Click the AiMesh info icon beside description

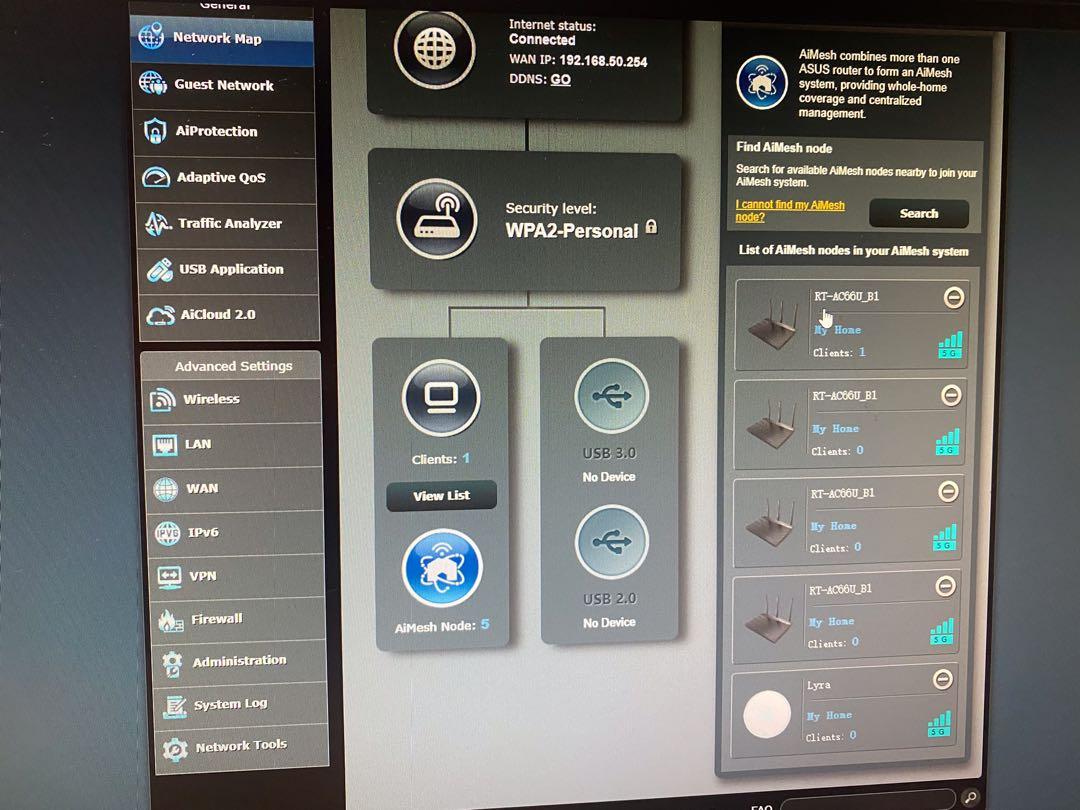click(x=762, y=83)
